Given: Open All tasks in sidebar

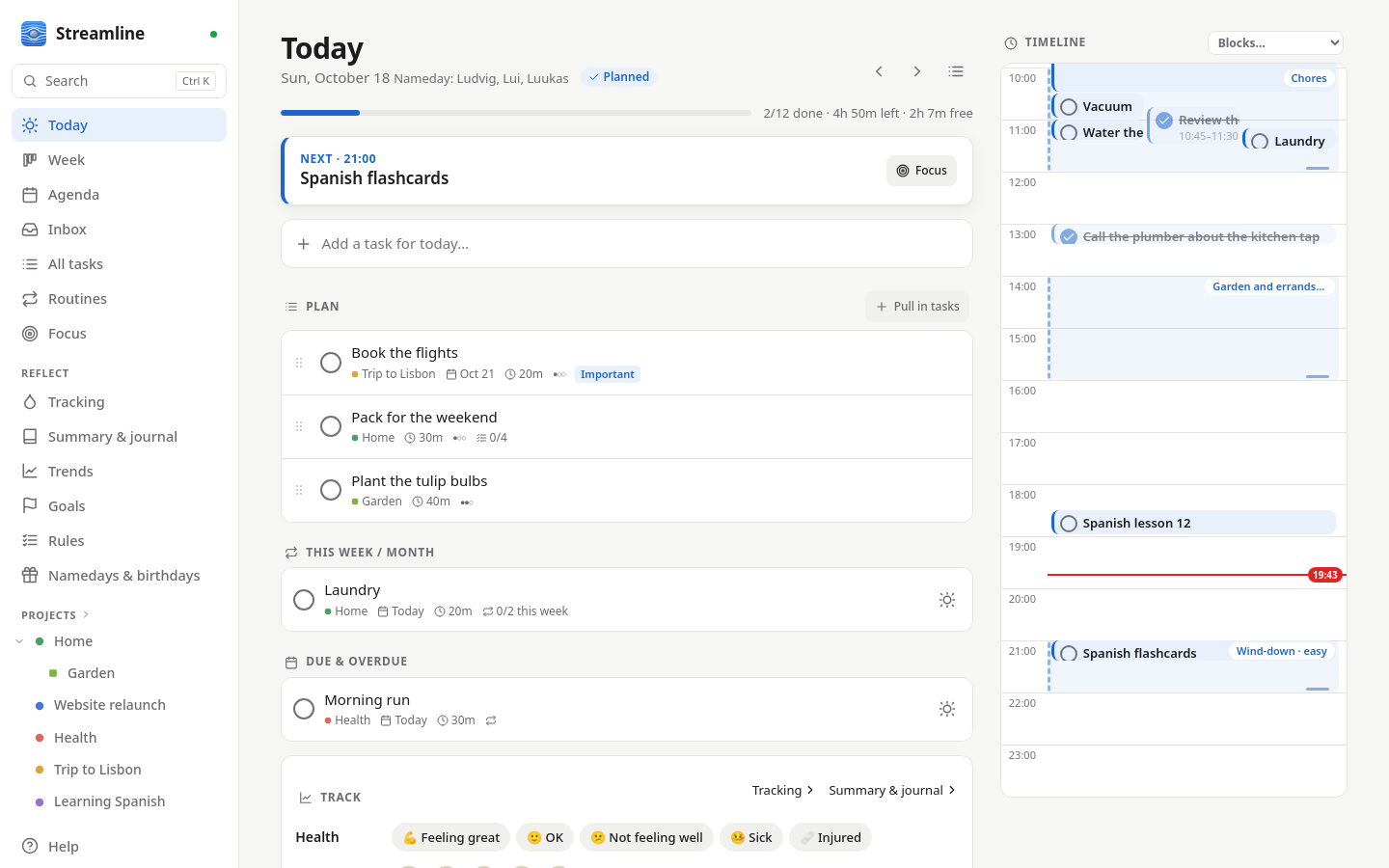Looking at the screenshot, I should tap(119, 264).
